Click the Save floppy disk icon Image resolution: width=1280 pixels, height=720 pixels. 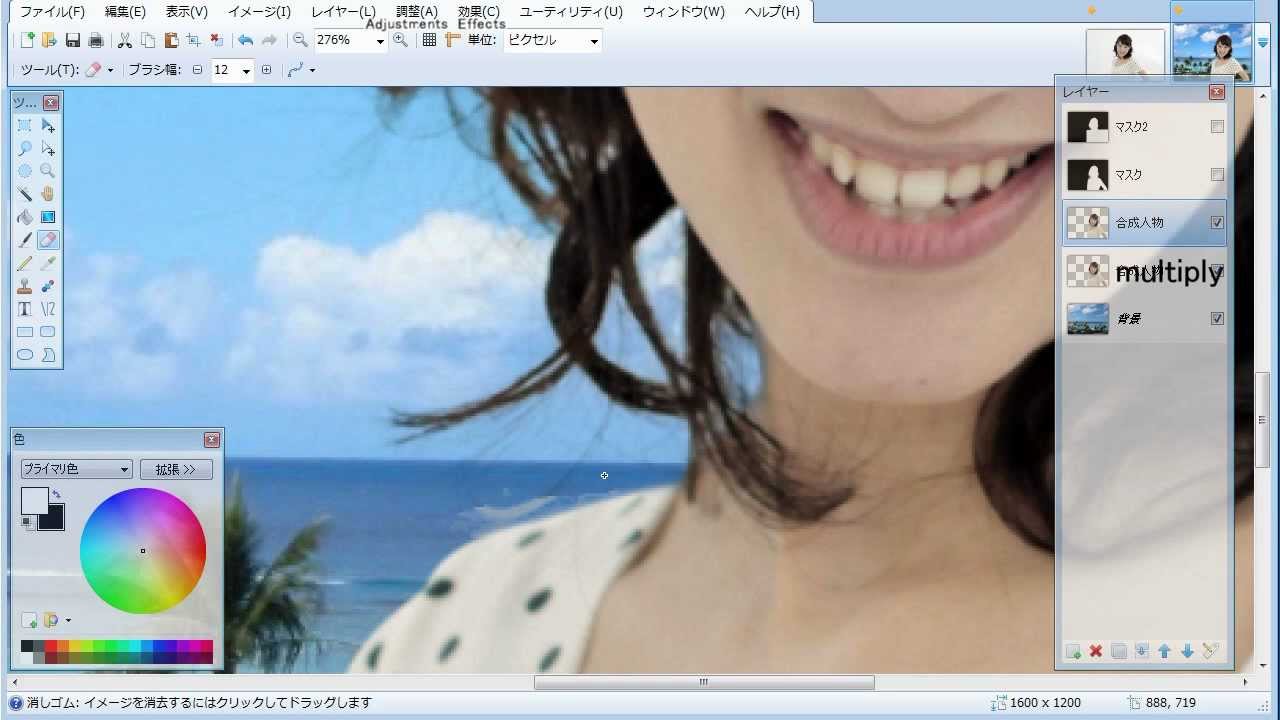[x=73, y=40]
